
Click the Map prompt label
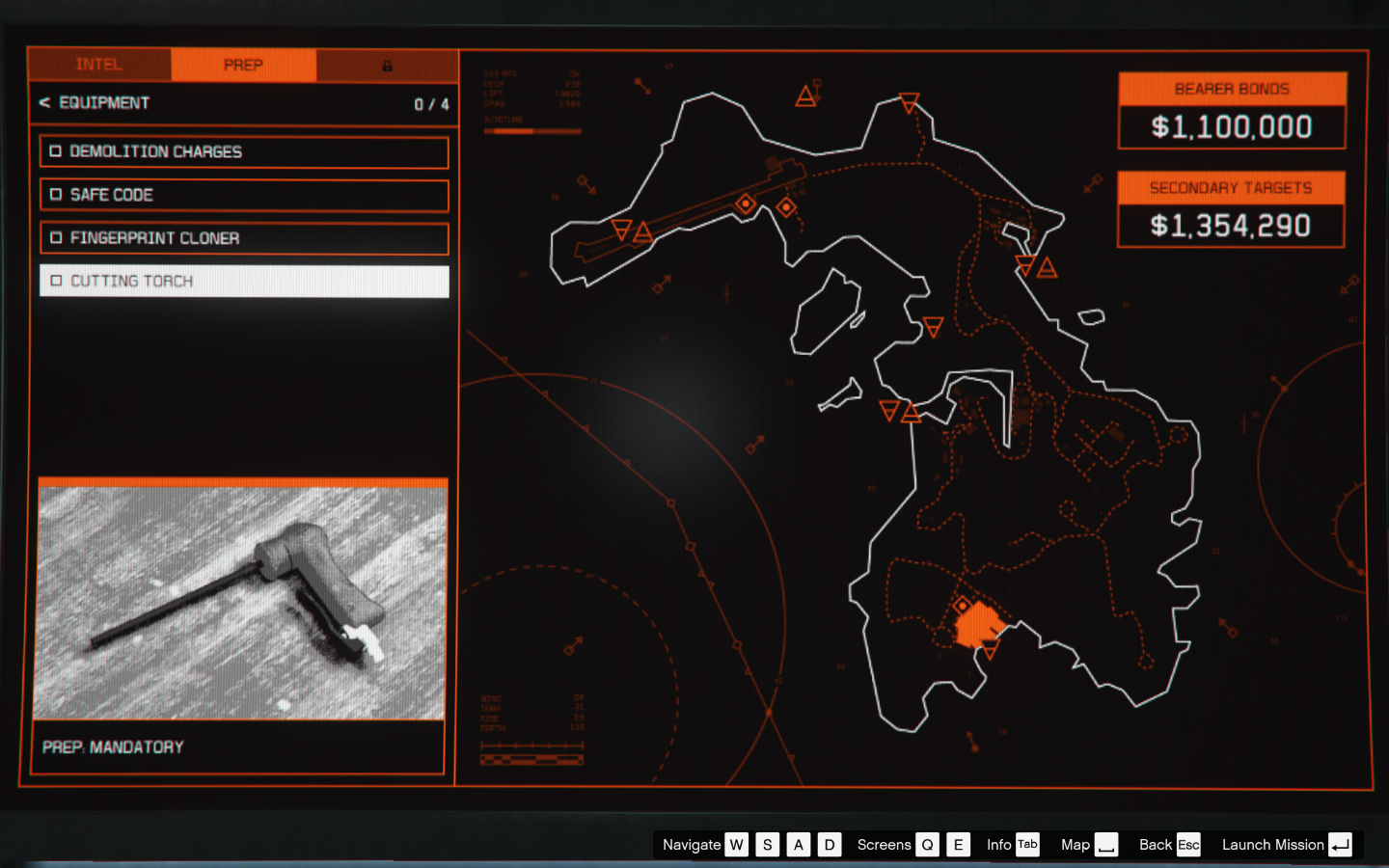tap(1076, 845)
